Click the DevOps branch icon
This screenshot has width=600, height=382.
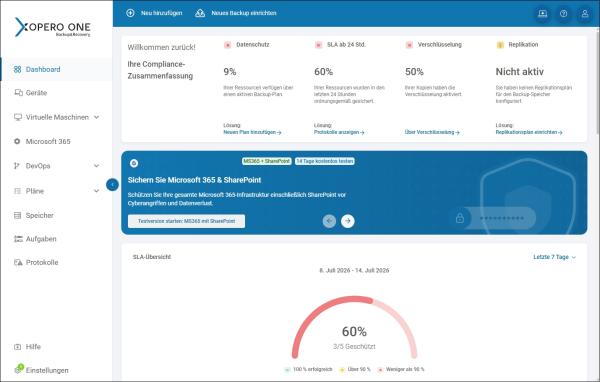[16, 166]
